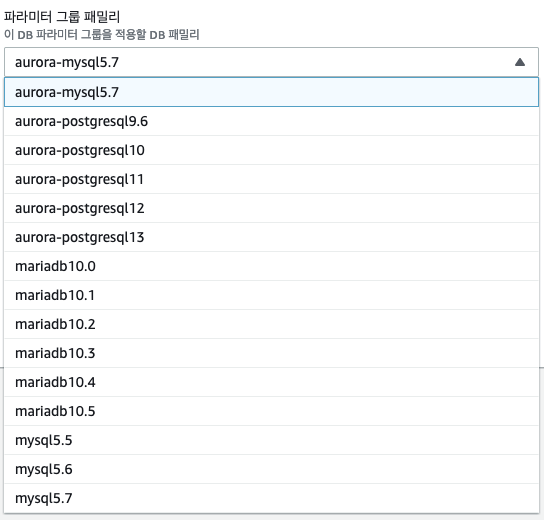This screenshot has width=544, height=520.
Task: Pick mariadb10.2 from the list
Action: [271, 324]
